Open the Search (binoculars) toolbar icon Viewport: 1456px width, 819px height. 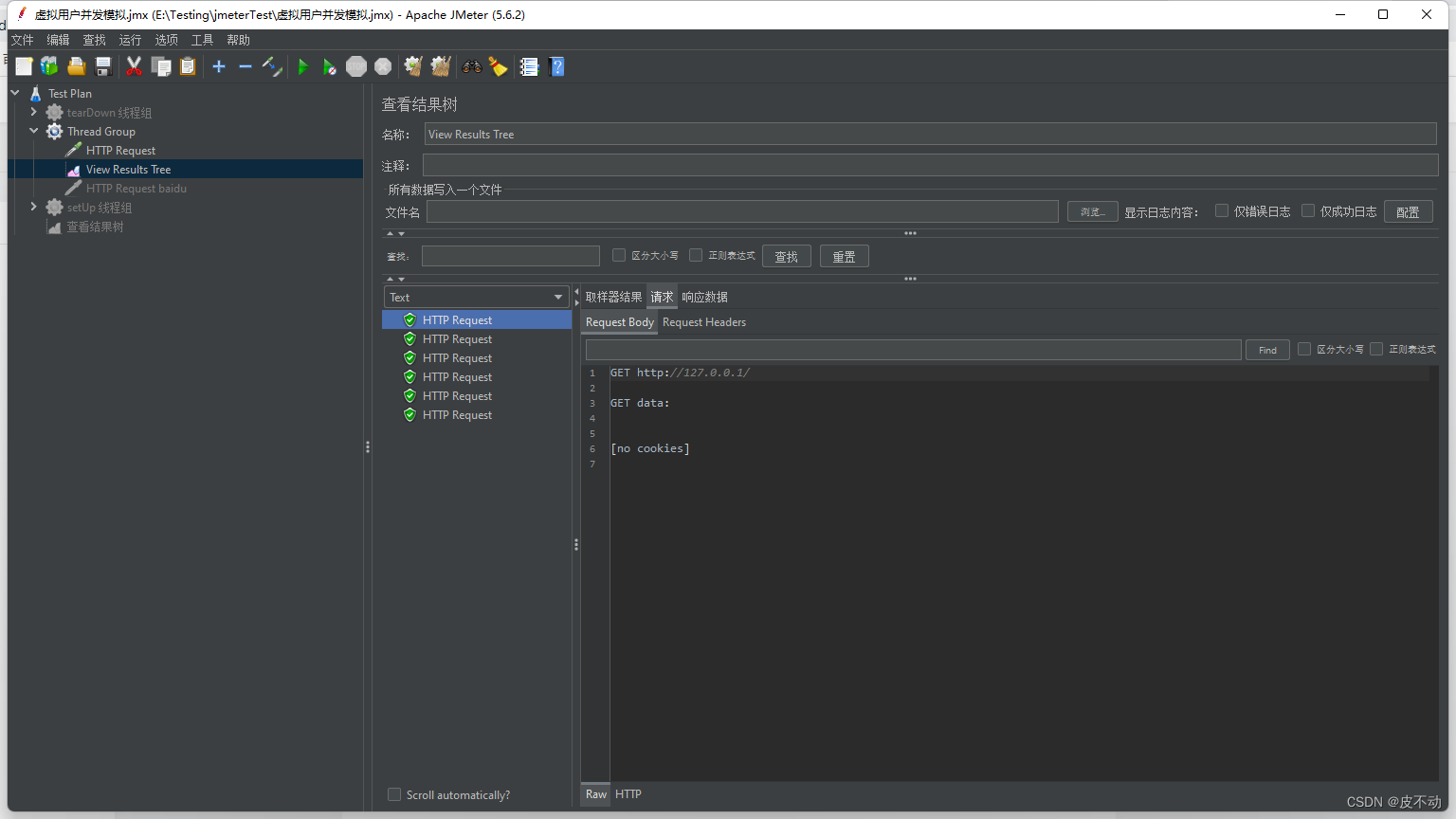[471, 66]
